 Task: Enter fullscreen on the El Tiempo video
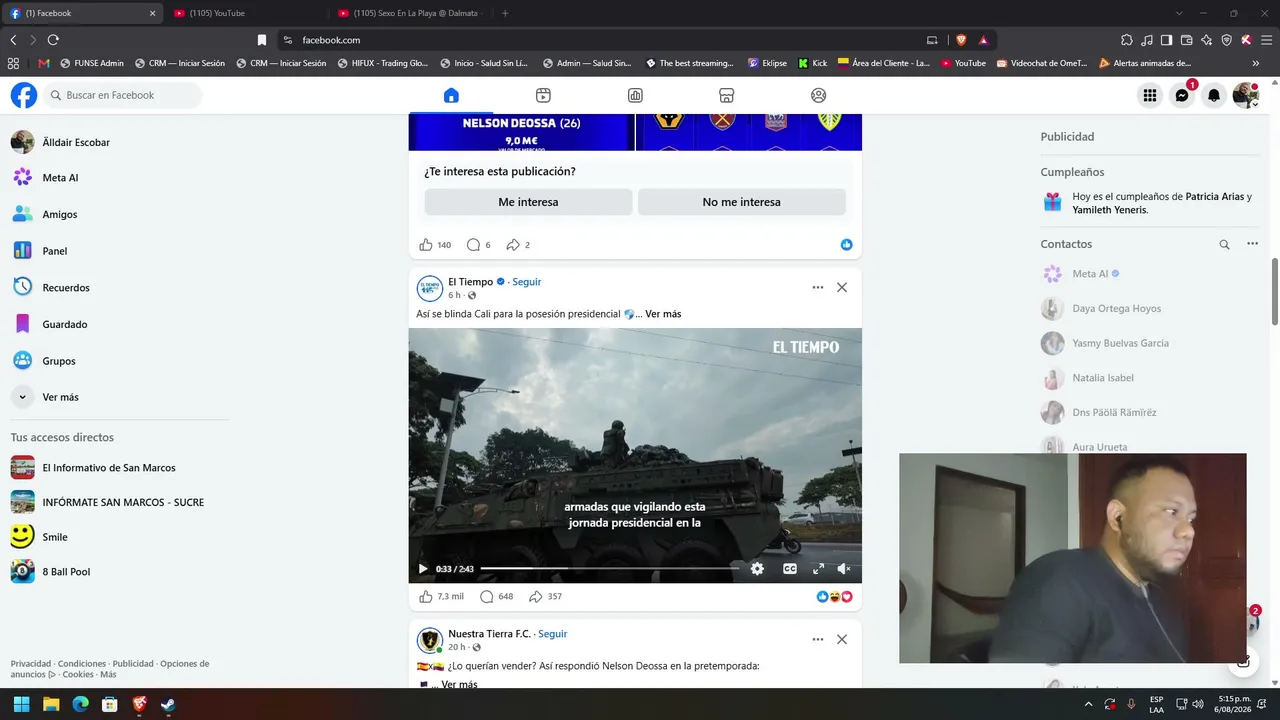click(818, 569)
